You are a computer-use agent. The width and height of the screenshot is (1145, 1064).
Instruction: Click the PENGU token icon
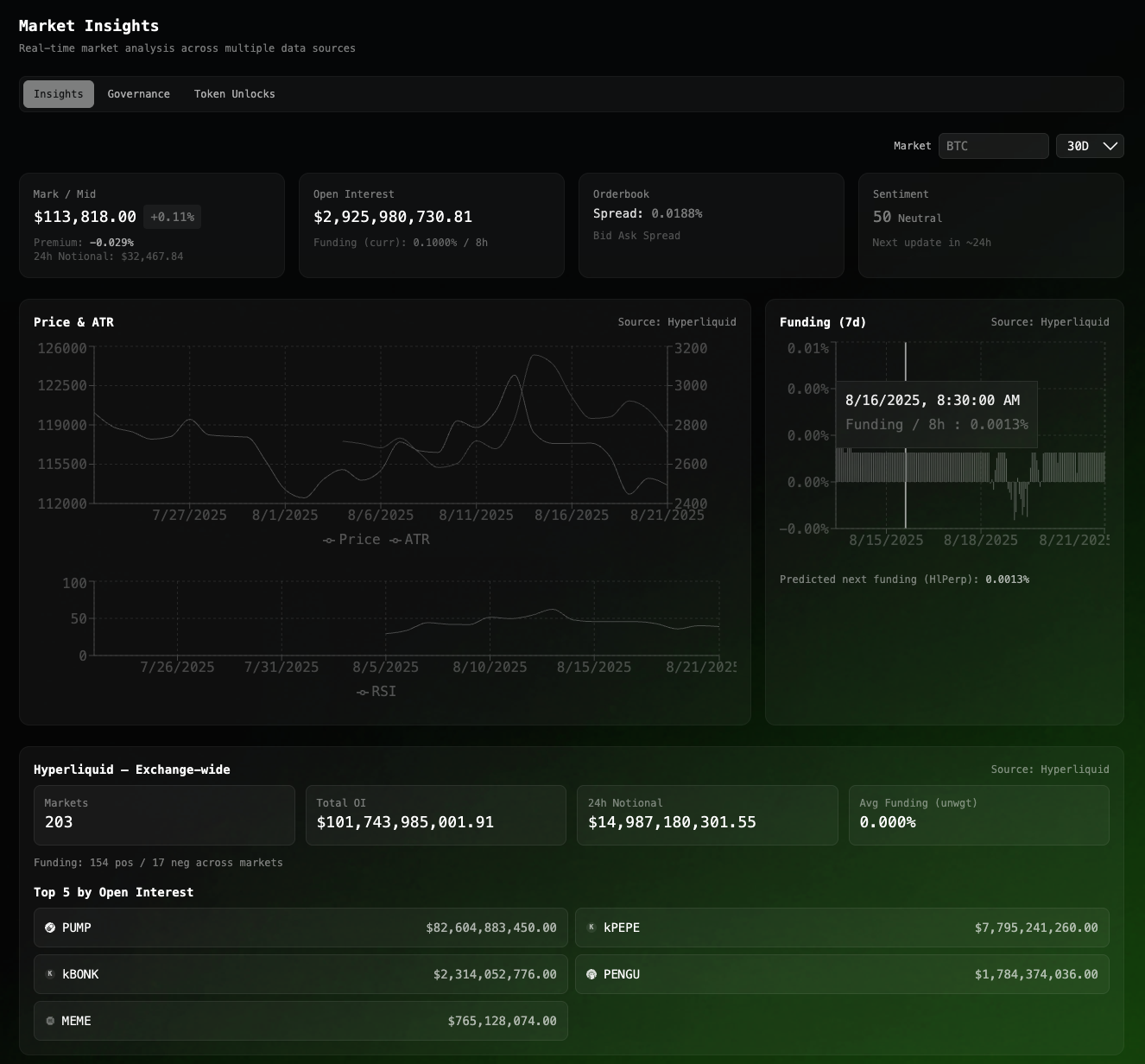click(x=591, y=974)
